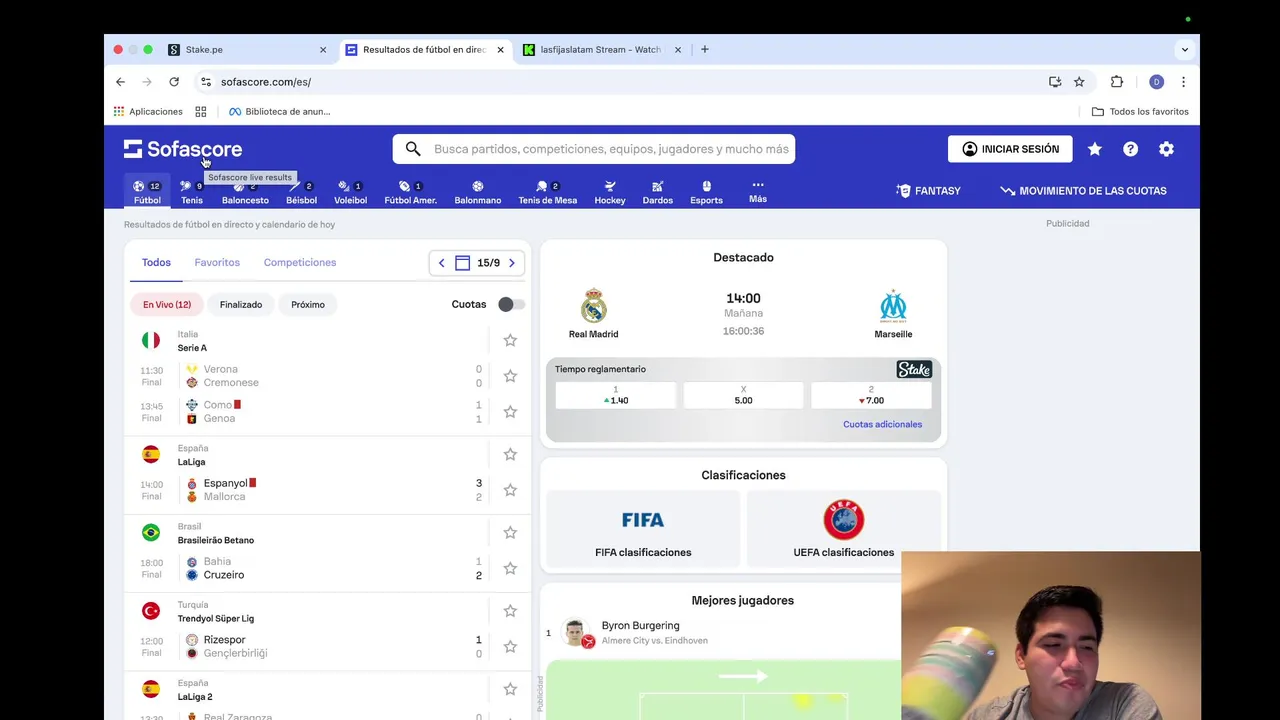Open the Béisbol sport category

pos(301,192)
